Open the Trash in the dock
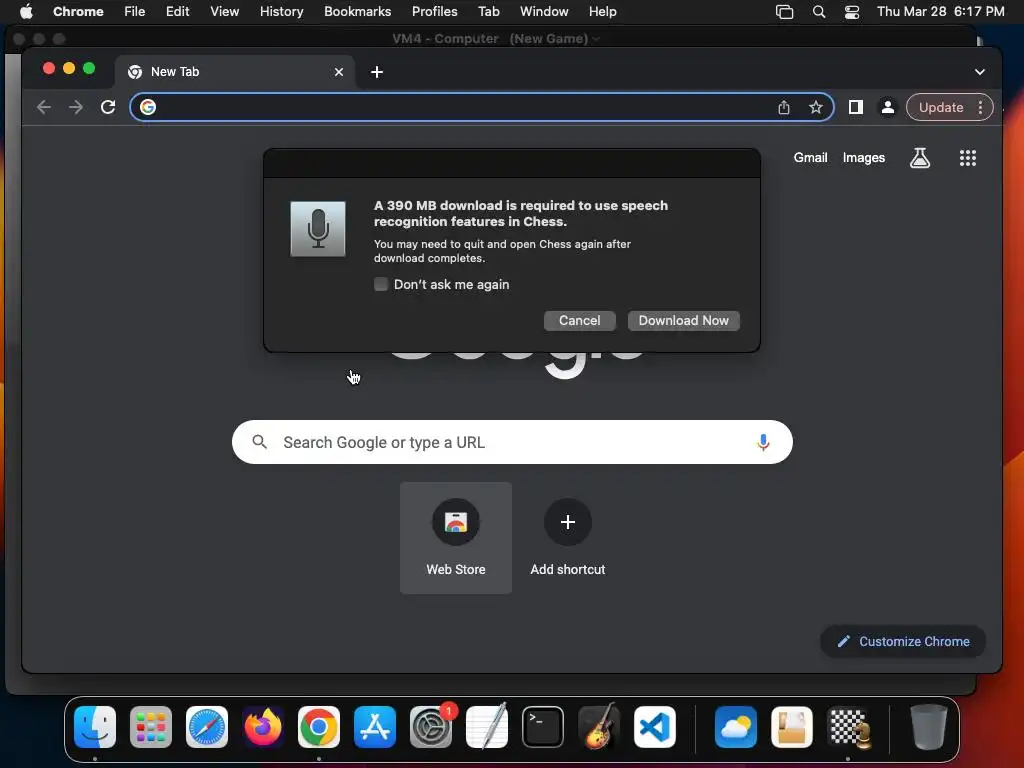 pos(928,727)
